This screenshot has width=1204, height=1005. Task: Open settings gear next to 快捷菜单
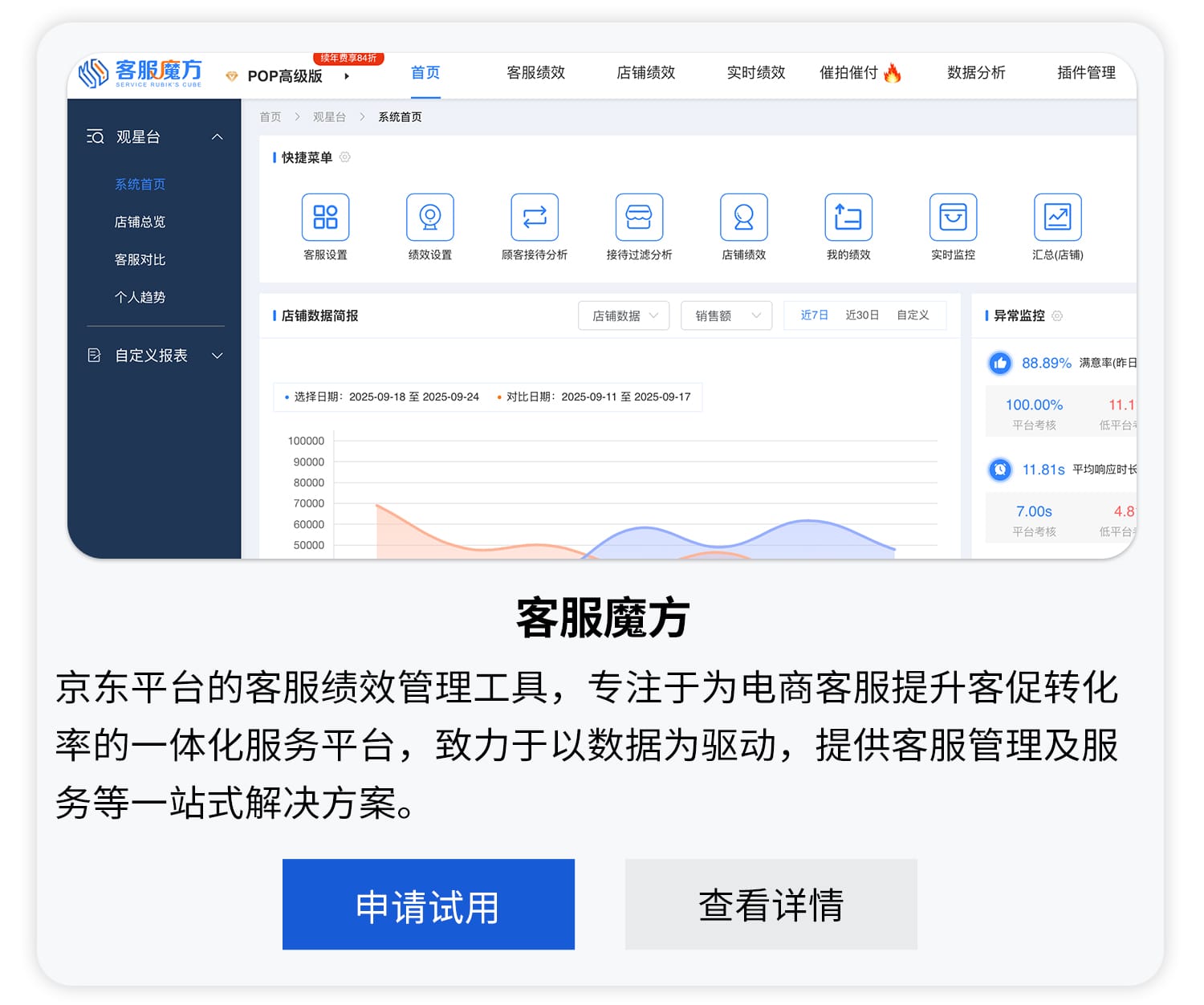(345, 157)
